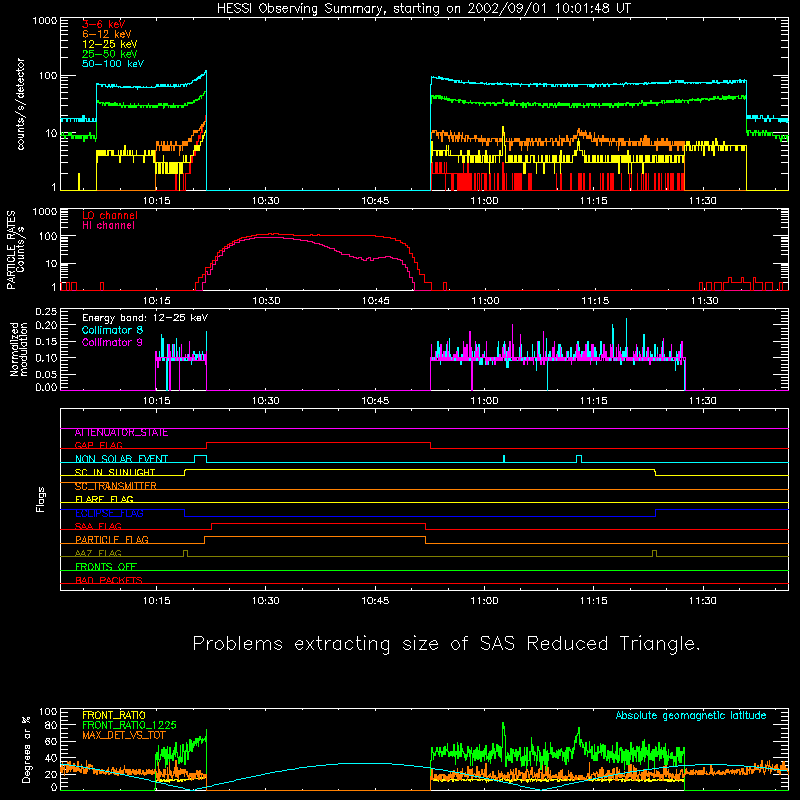This screenshot has height=800, width=800.
Task: Select the SC_TRANSMITTER flag label
Action: [x=116, y=486]
